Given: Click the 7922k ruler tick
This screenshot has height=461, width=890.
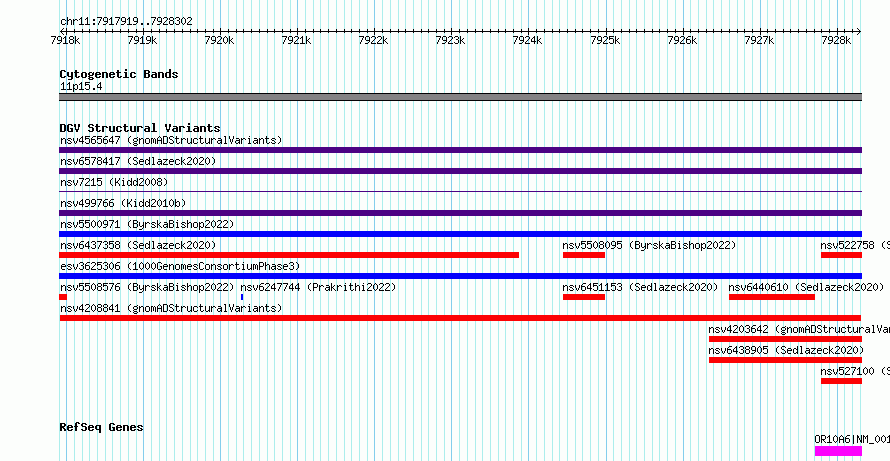Looking at the screenshot, I should (374, 40).
